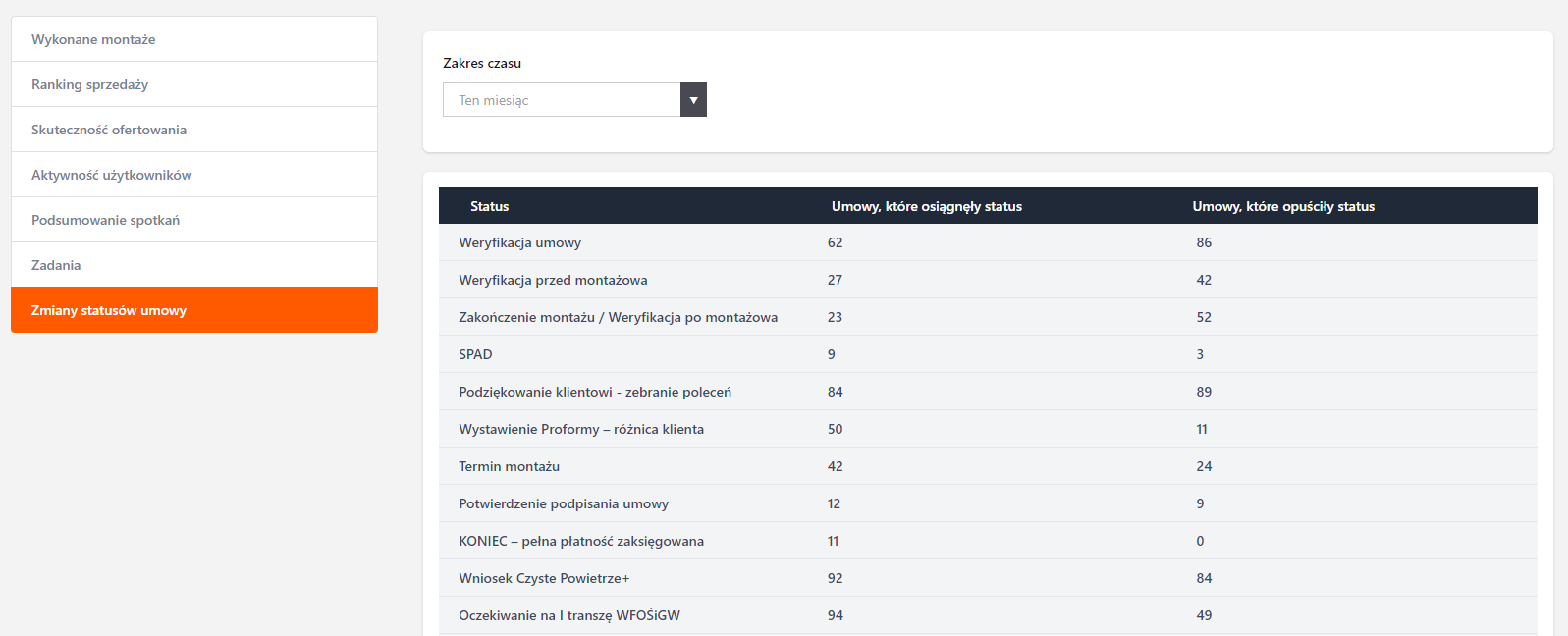The height and width of the screenshot is (636, 1568).
Task: Click the Termin montażu row
Action: pos(509,466)
